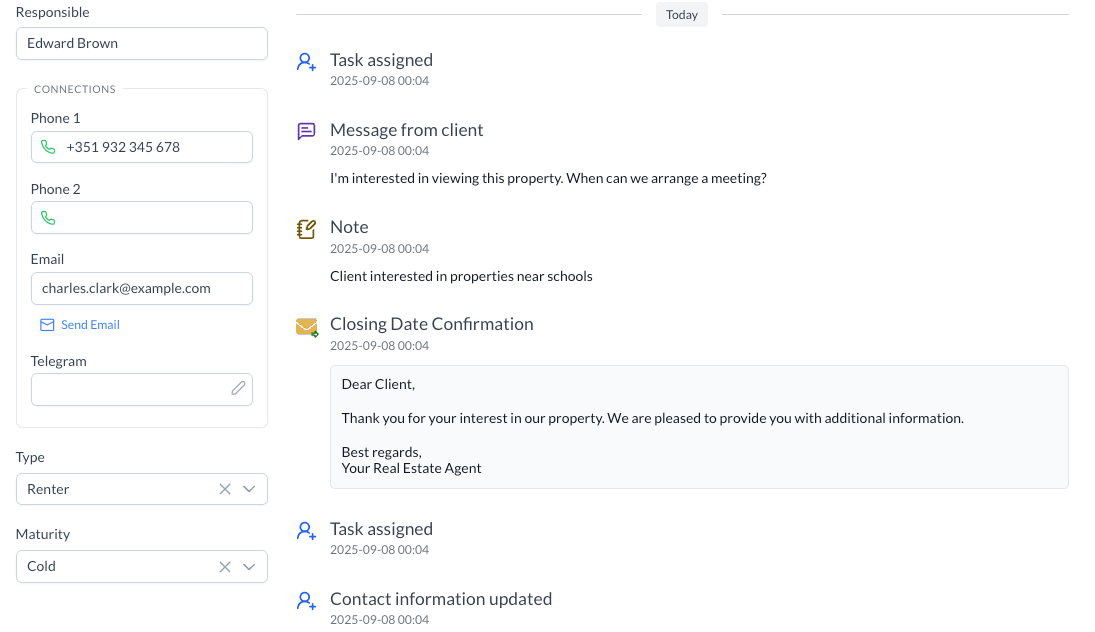Clear the Renter value with the X

224,489
